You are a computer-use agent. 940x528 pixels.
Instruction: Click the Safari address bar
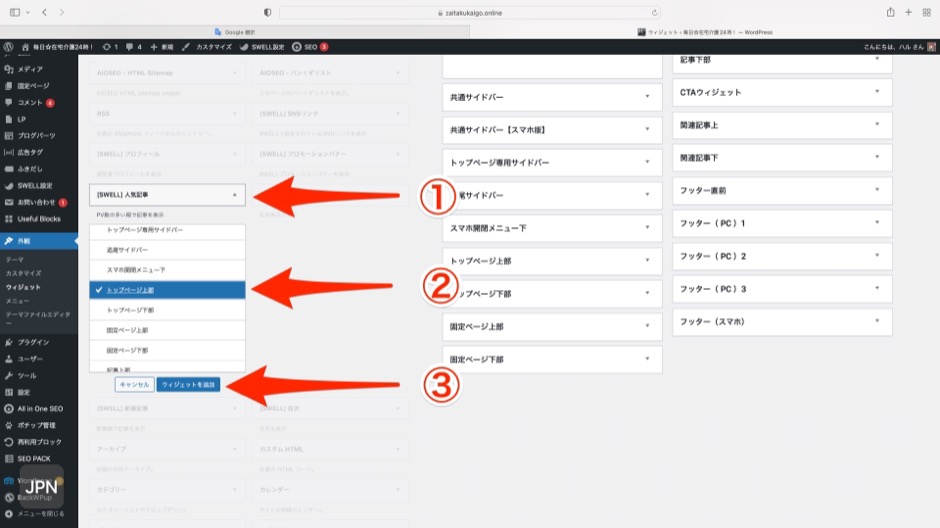(469, 12)
